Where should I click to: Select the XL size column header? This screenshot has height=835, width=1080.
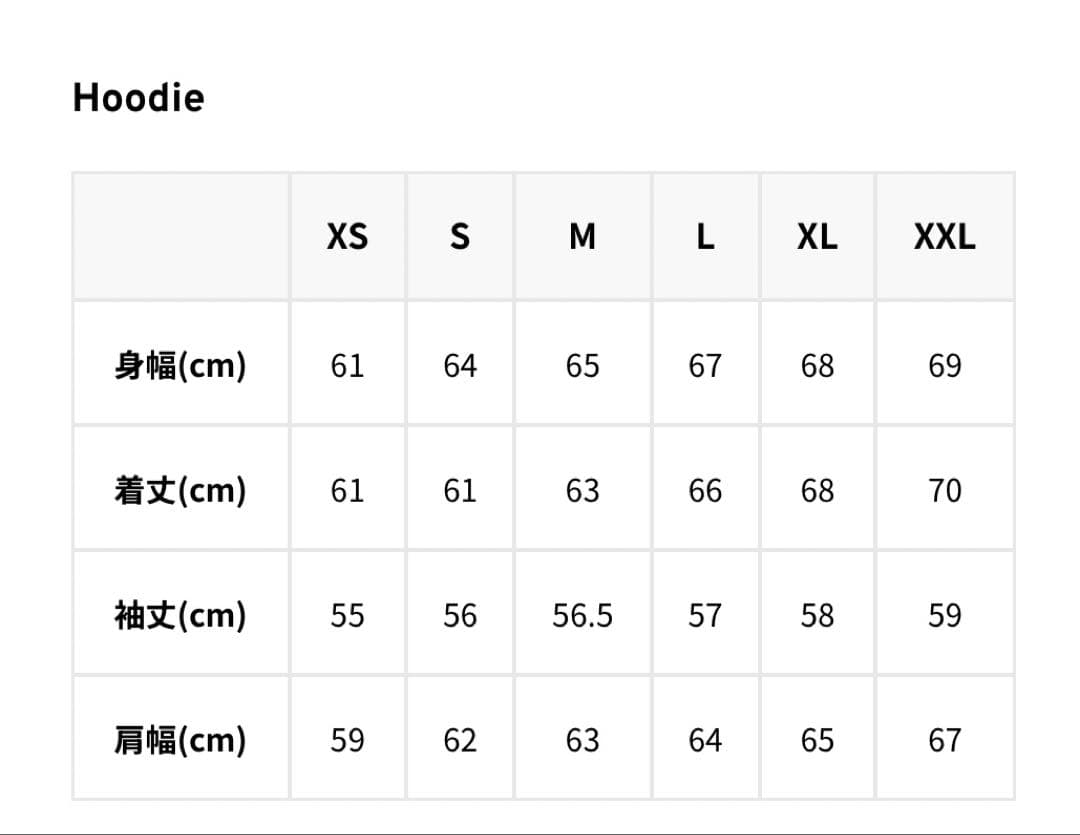[x=817, y=237]
